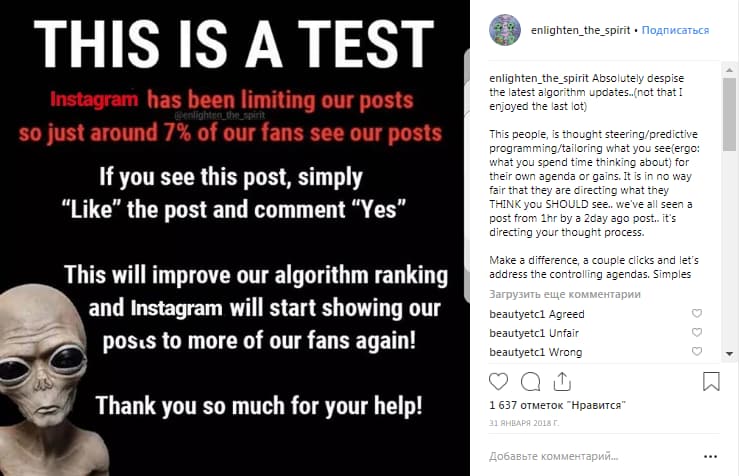Viewport: 739px width, 476px height.
Task: Click the scrollbar down arrow in comments
Action: click(730, 353)
